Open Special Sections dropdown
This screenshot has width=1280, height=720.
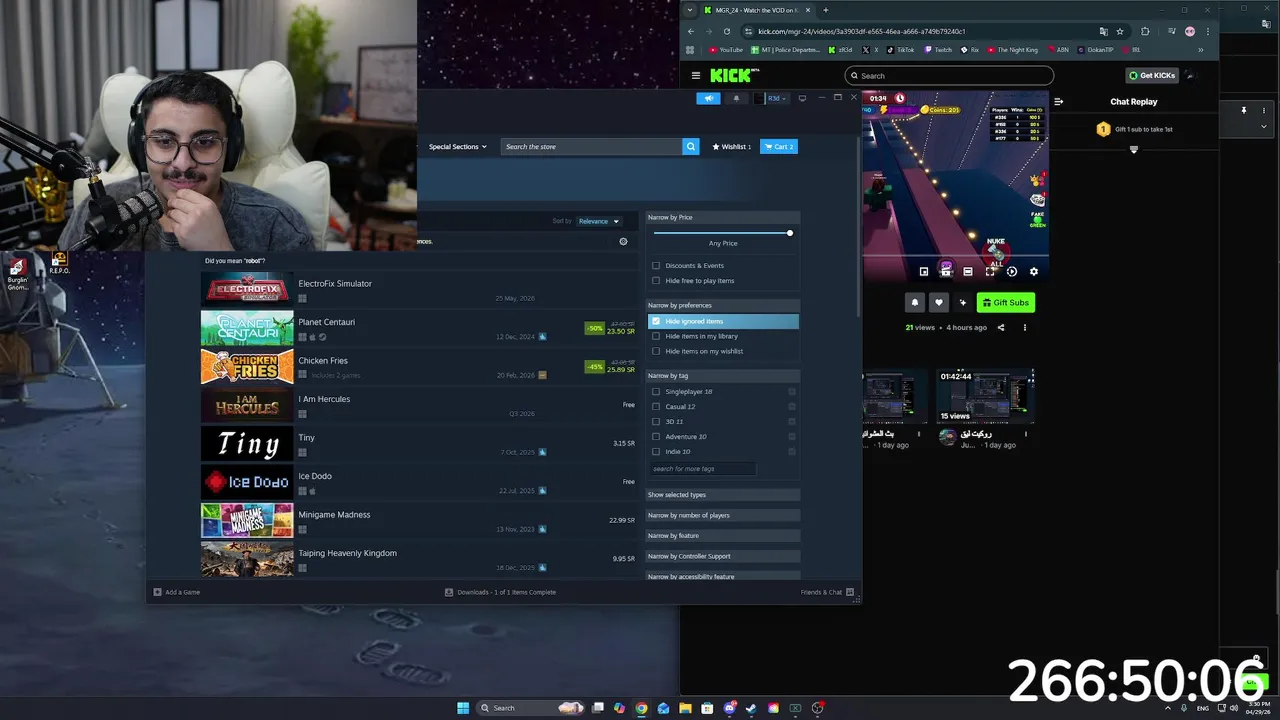[457, 146]
